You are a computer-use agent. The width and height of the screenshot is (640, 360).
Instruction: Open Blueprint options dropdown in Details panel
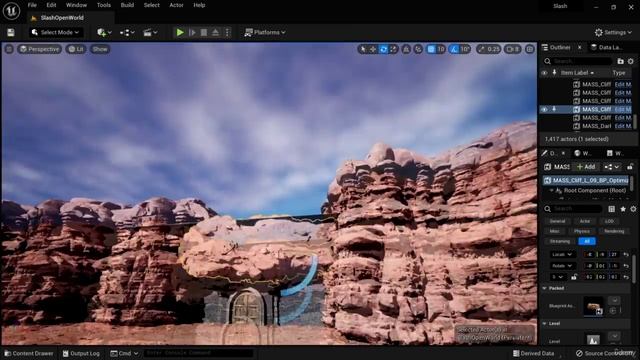coord(611,167)
